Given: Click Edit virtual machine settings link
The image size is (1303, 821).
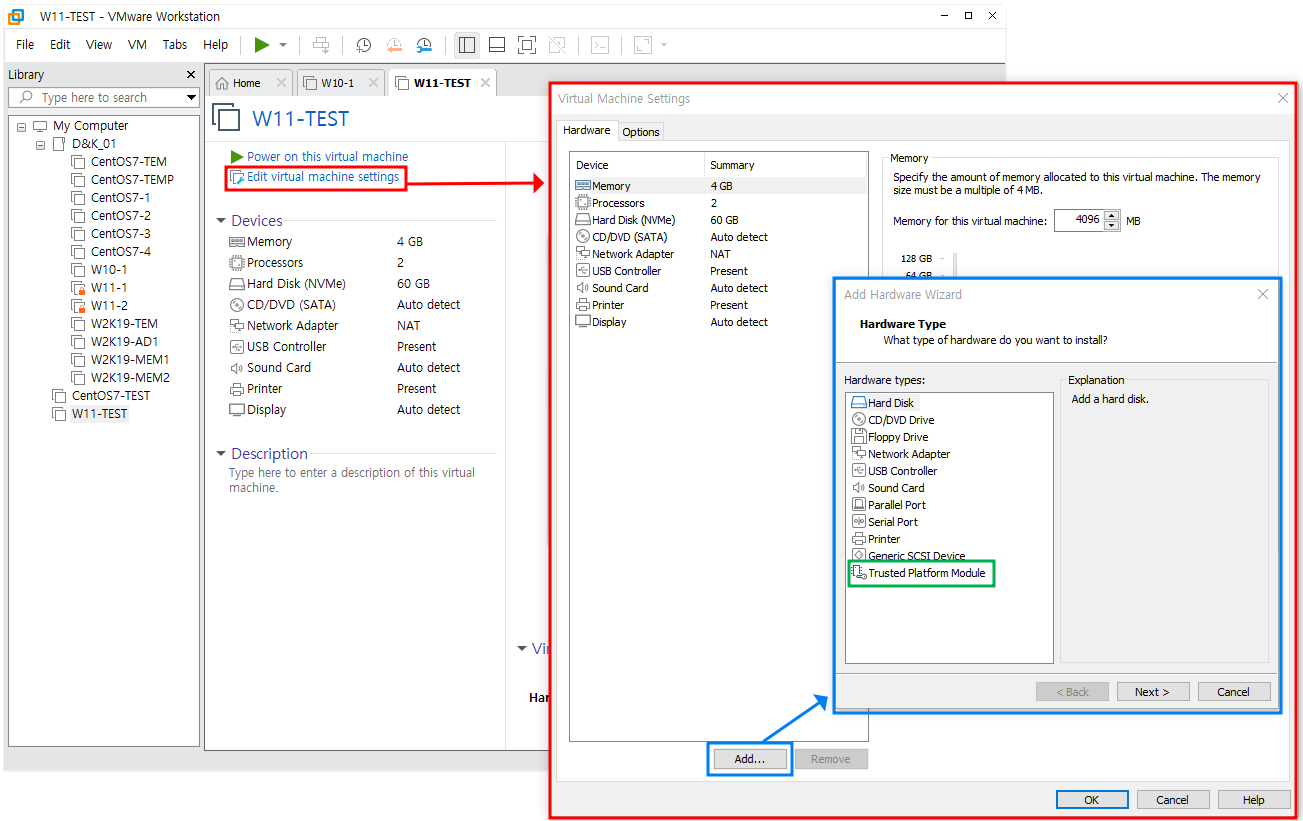Looking at the screenshot, I should 323,177.
